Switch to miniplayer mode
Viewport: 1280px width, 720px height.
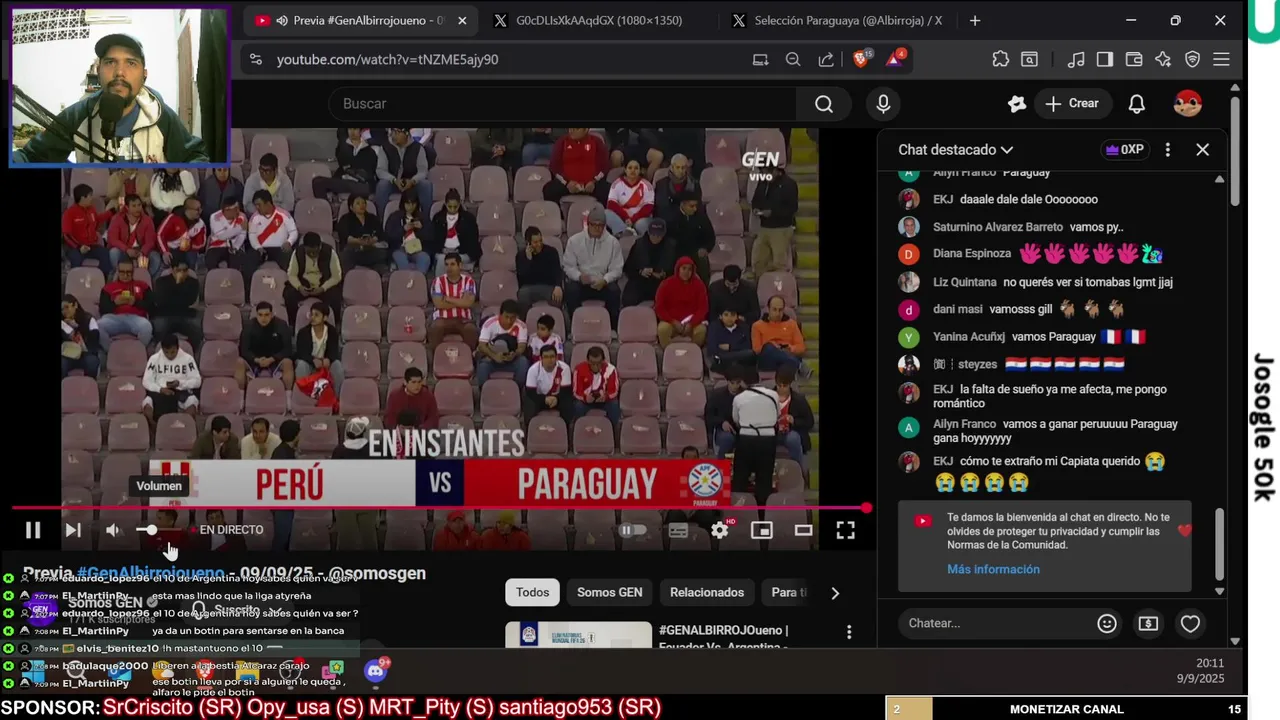762,531
